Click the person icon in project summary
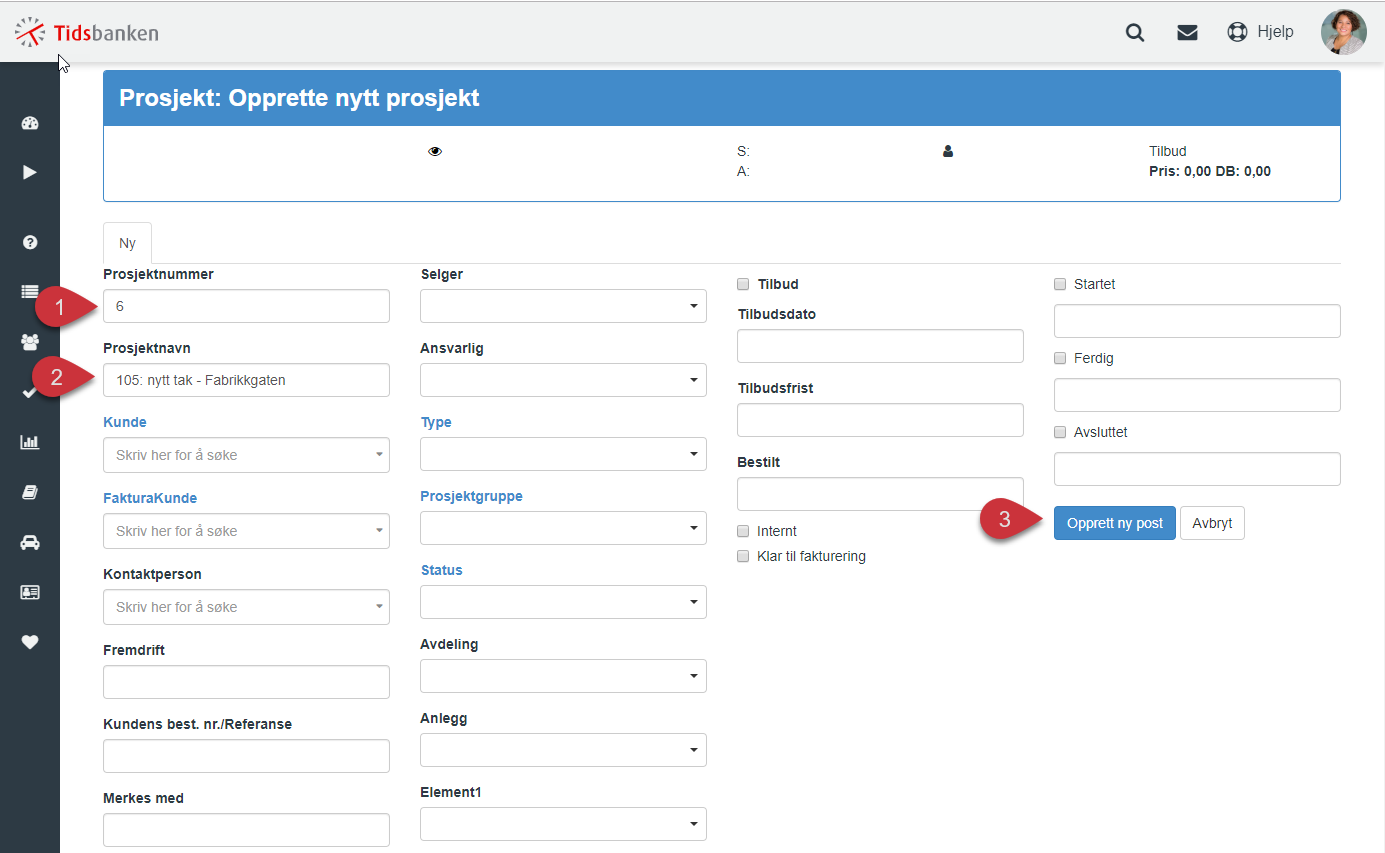 click(948, 152)
